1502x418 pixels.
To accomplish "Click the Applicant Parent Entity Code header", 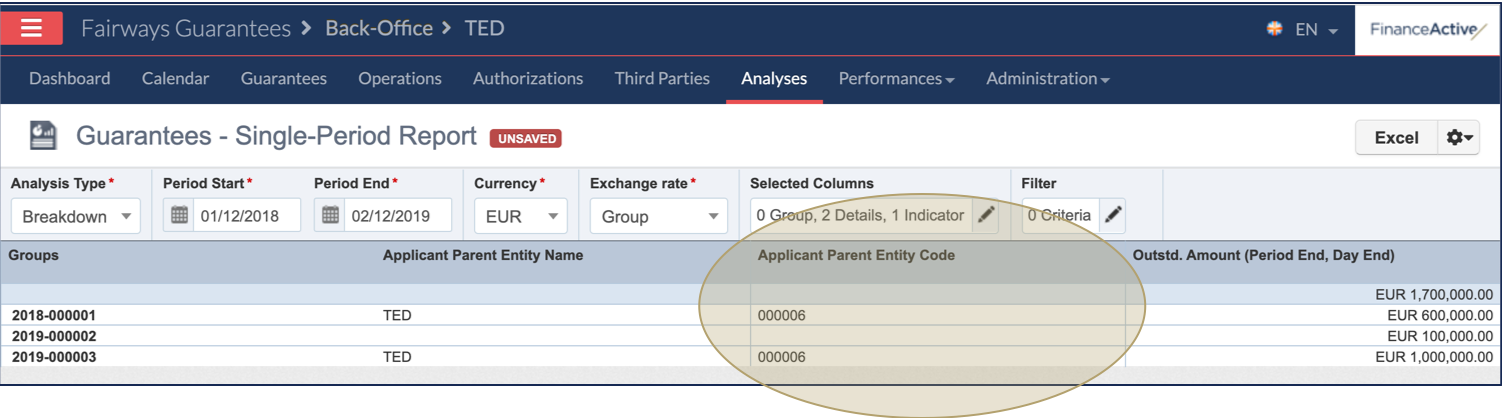I will tap(856, 255).
